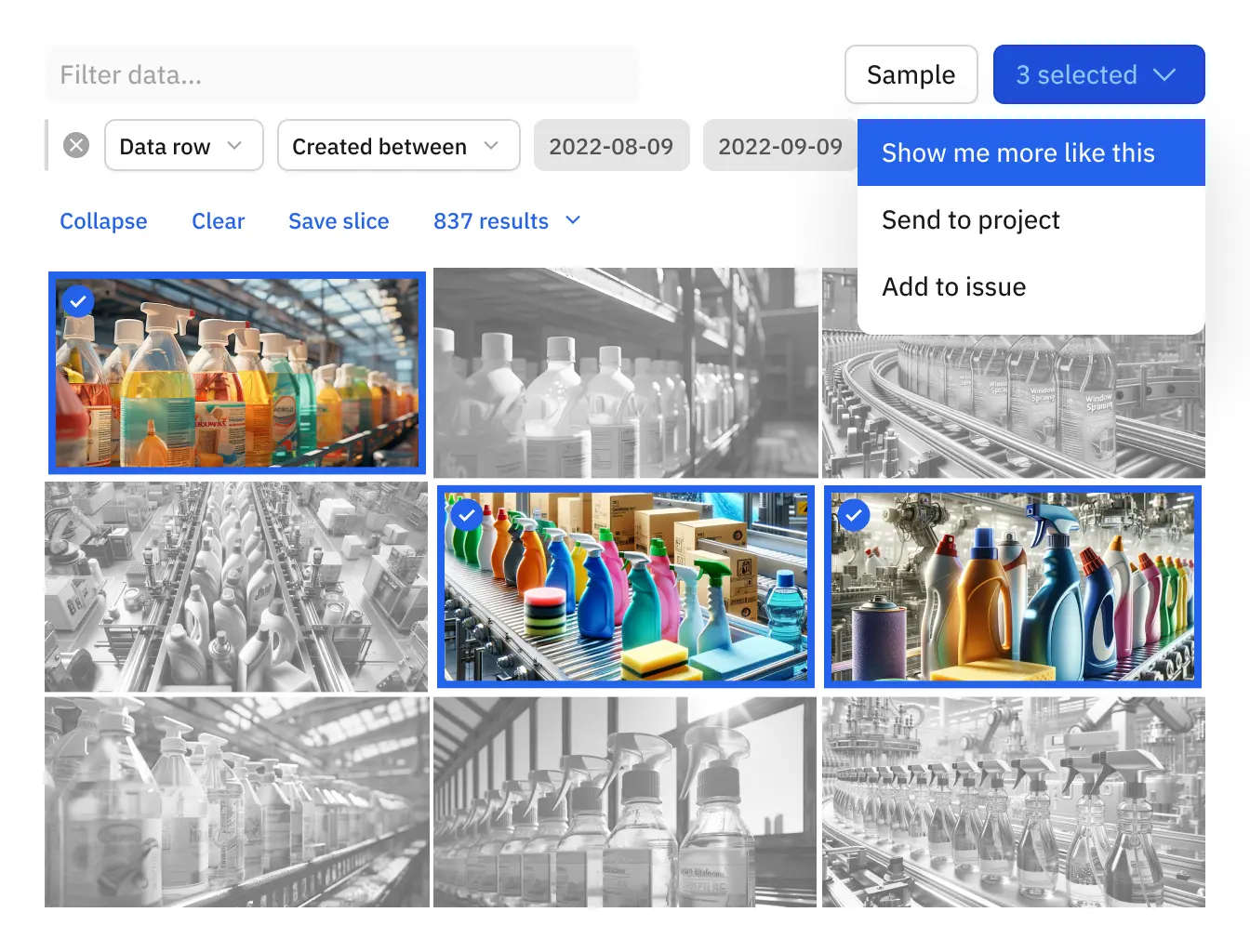Click the chevron next to 837 results
The height and width of the screenshot is (952, 1250).
tap(572, 221)
